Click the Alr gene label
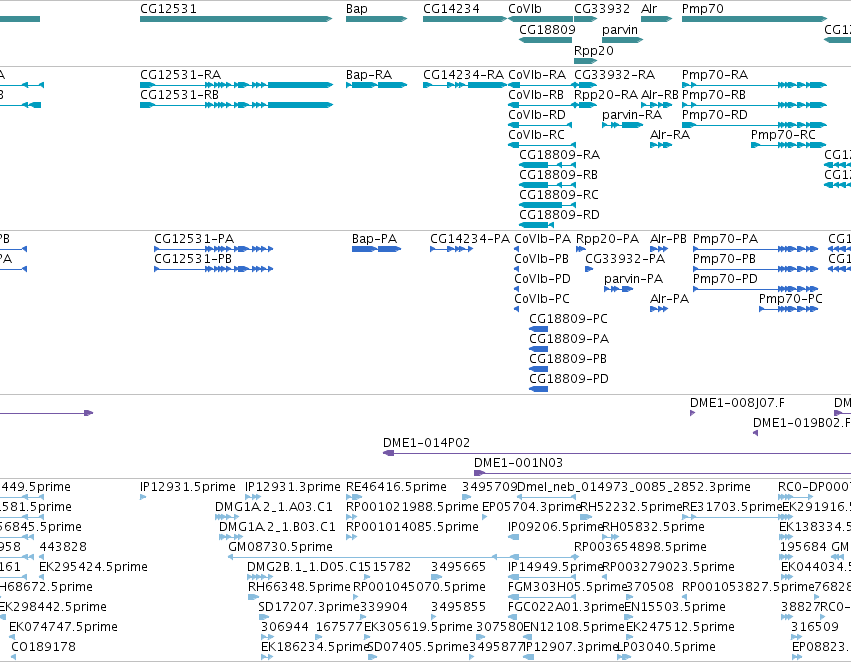The height and width of the screenshot is (662, 851). (649, 9)
